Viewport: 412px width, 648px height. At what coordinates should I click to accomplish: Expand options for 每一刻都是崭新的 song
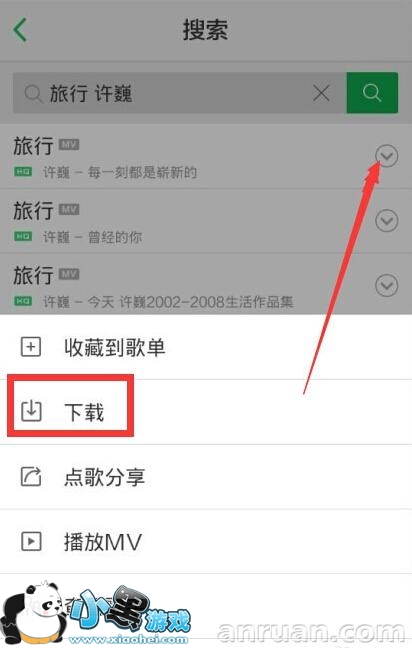point(387,156)
